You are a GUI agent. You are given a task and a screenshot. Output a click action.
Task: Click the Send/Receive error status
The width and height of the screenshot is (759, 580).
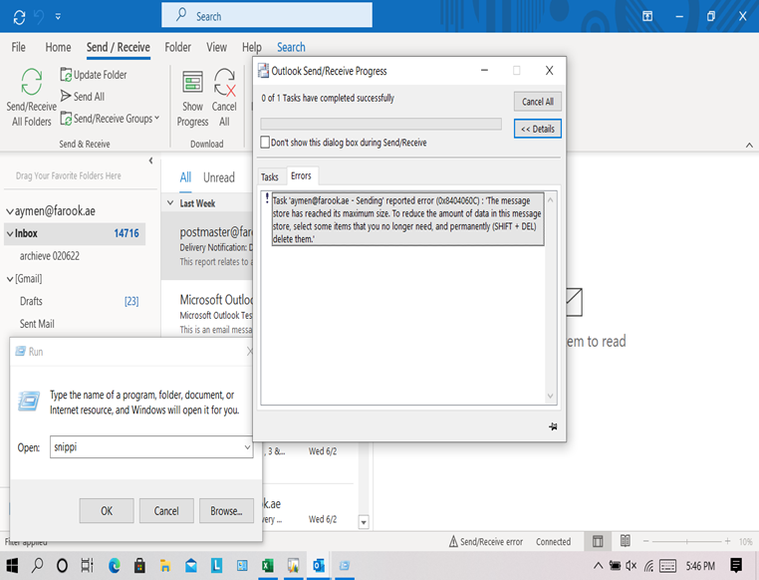pos(486,542)
